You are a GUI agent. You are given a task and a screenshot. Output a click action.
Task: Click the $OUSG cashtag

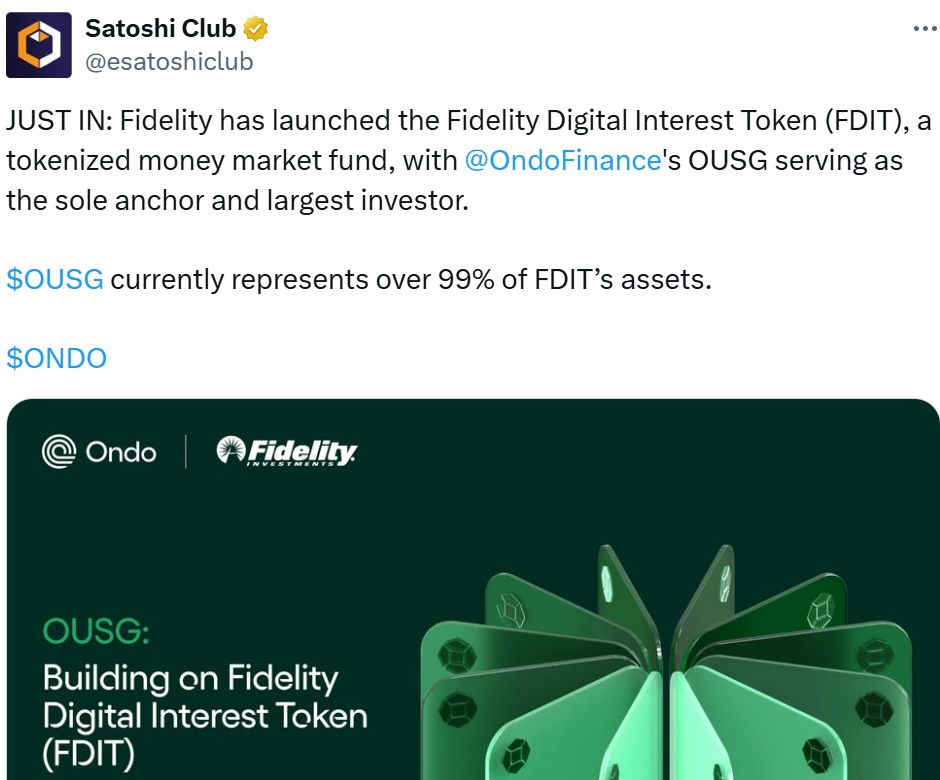(x=55, y=279)
